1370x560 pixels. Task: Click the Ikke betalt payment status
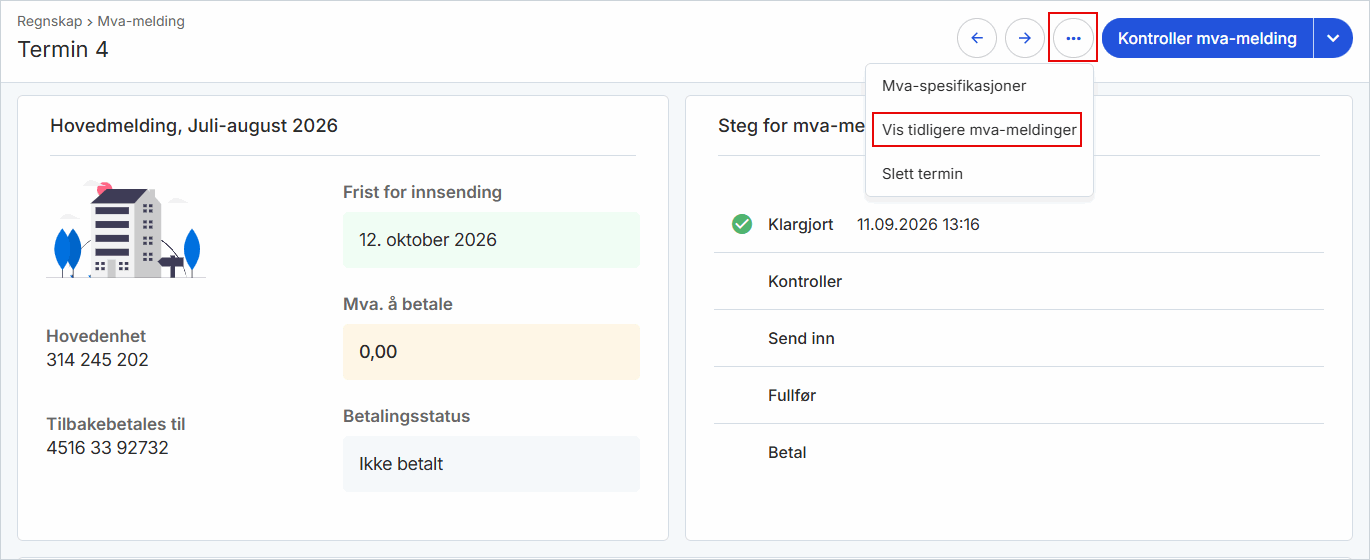(491, 464)
